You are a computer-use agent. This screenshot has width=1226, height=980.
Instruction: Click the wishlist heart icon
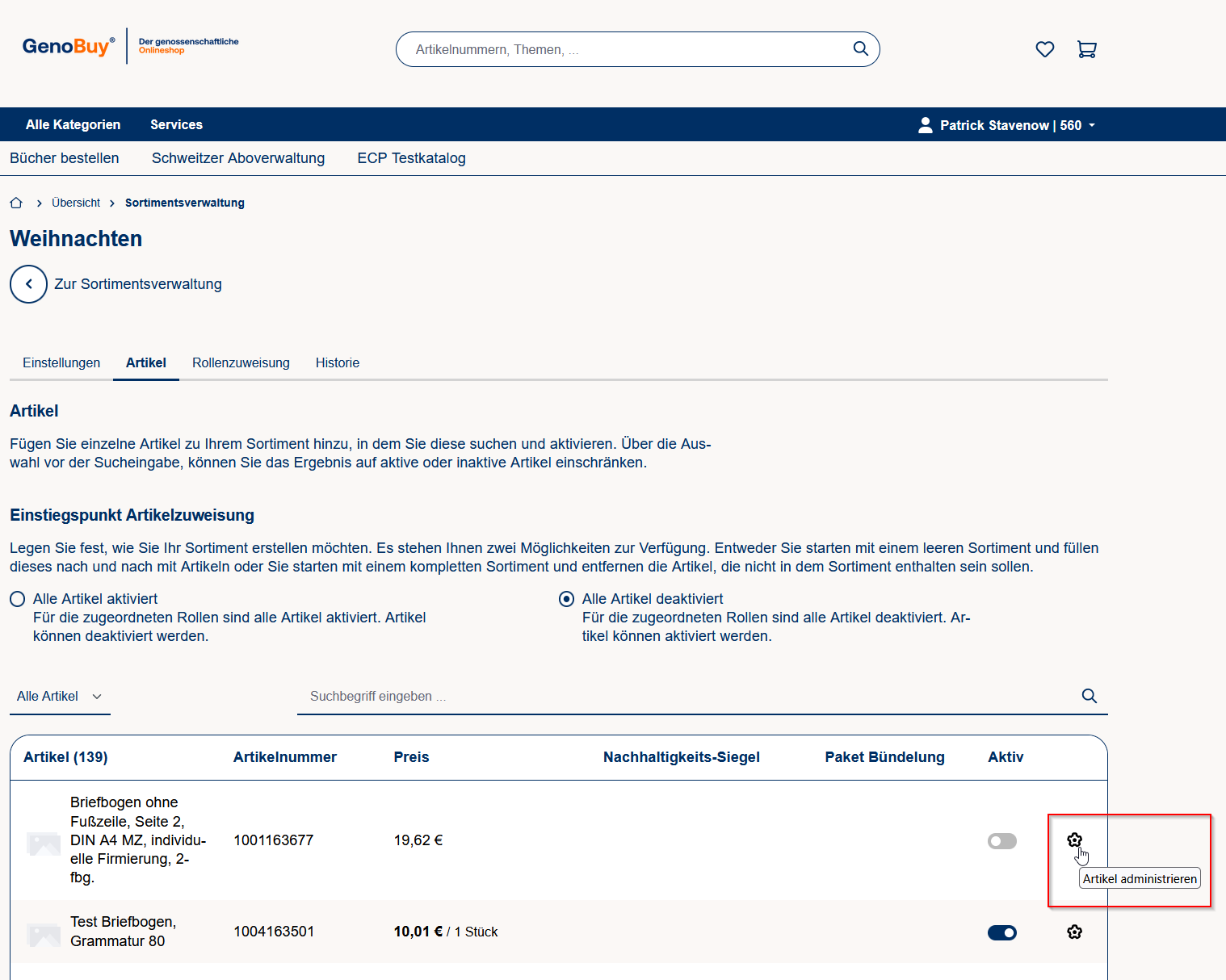click(x=1044, y=49)
